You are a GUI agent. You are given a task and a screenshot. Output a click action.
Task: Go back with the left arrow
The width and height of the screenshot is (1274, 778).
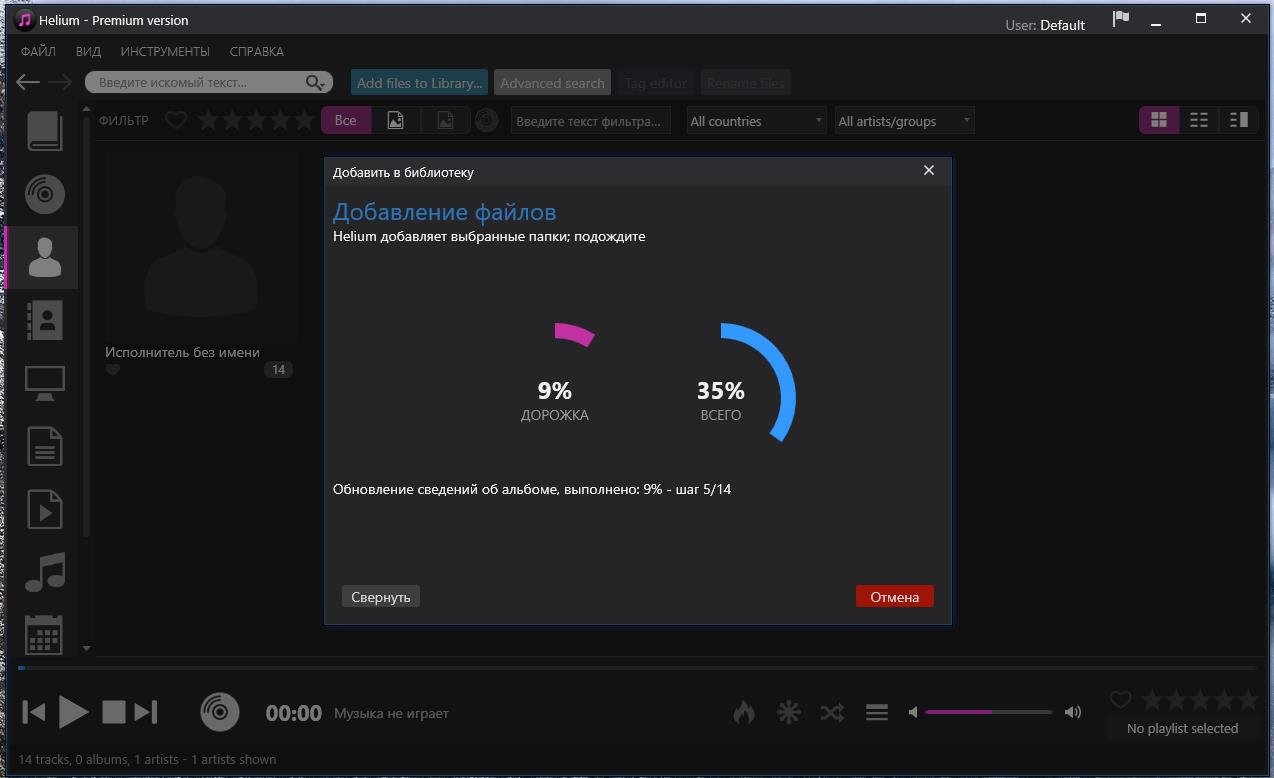point(28,82)
